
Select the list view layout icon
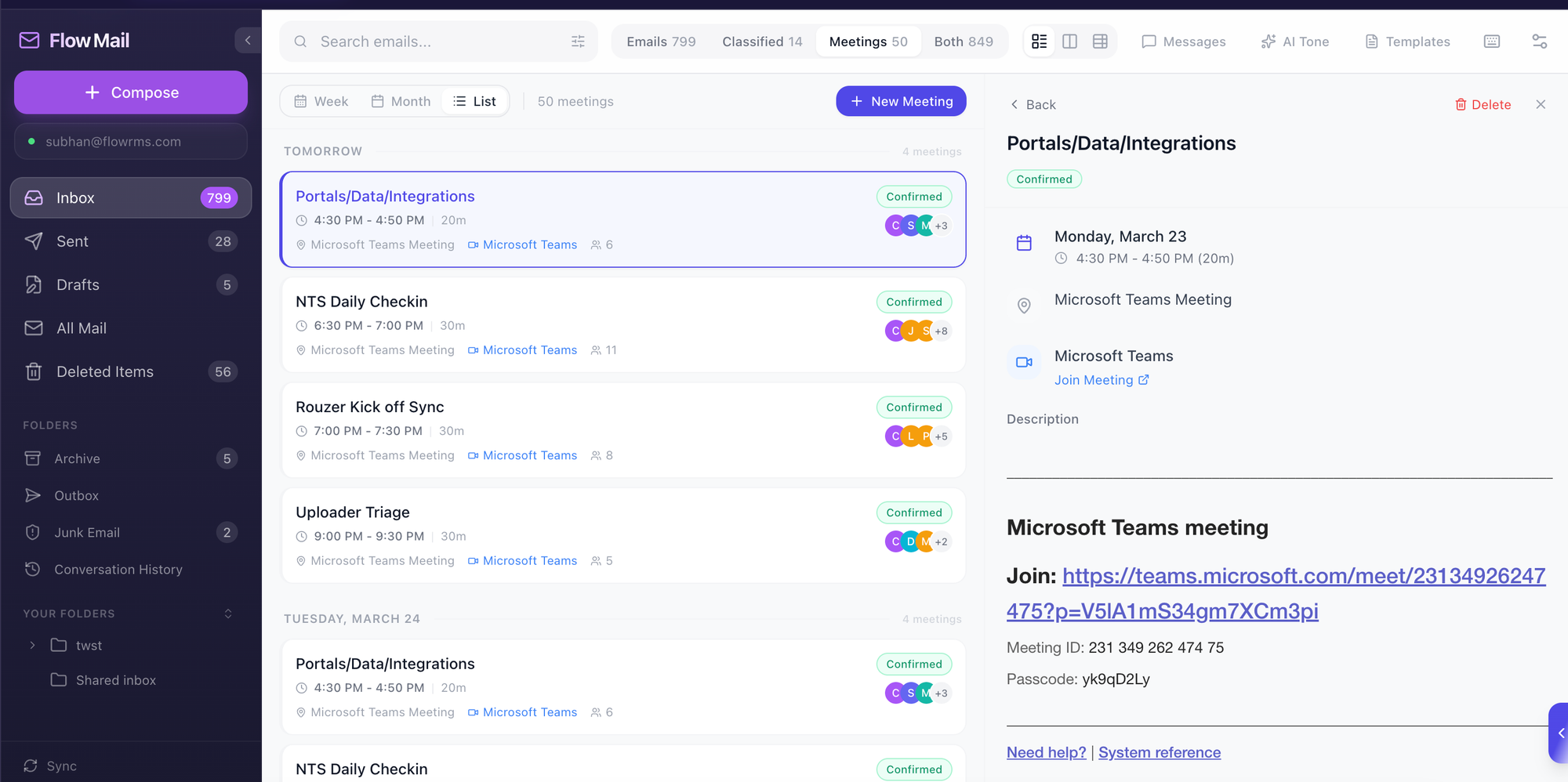coord(1039,42)
